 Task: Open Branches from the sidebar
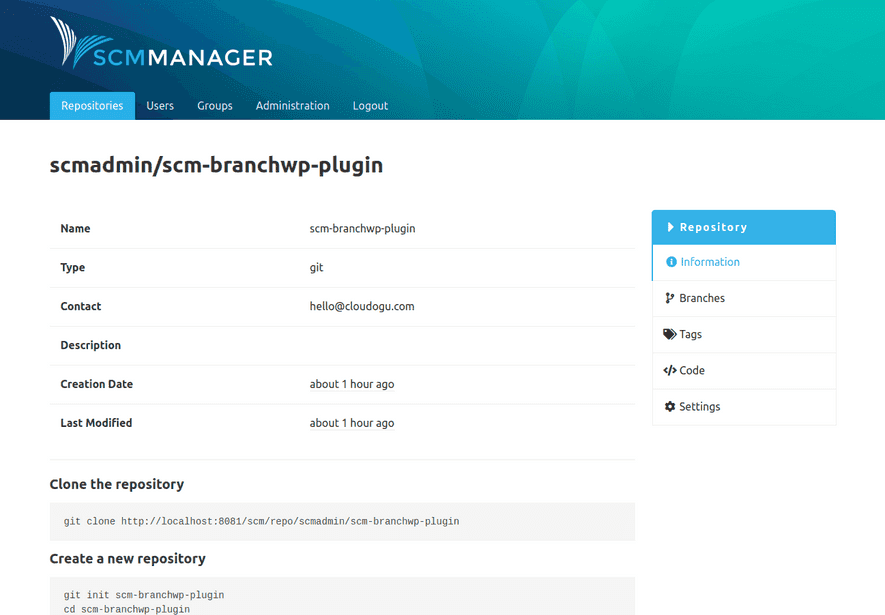pyautogui.click(x=702, y=297)
